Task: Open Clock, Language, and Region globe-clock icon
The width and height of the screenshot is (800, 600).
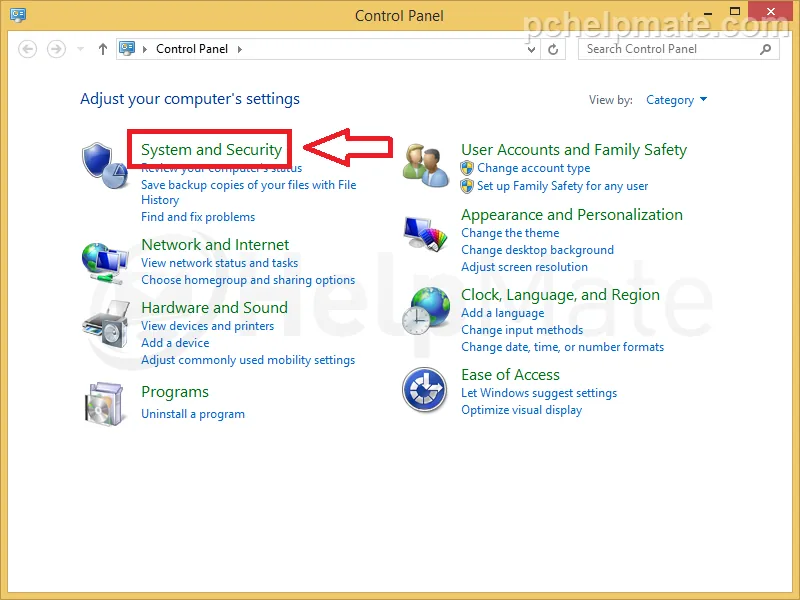Action: click(x=426, y=311)
